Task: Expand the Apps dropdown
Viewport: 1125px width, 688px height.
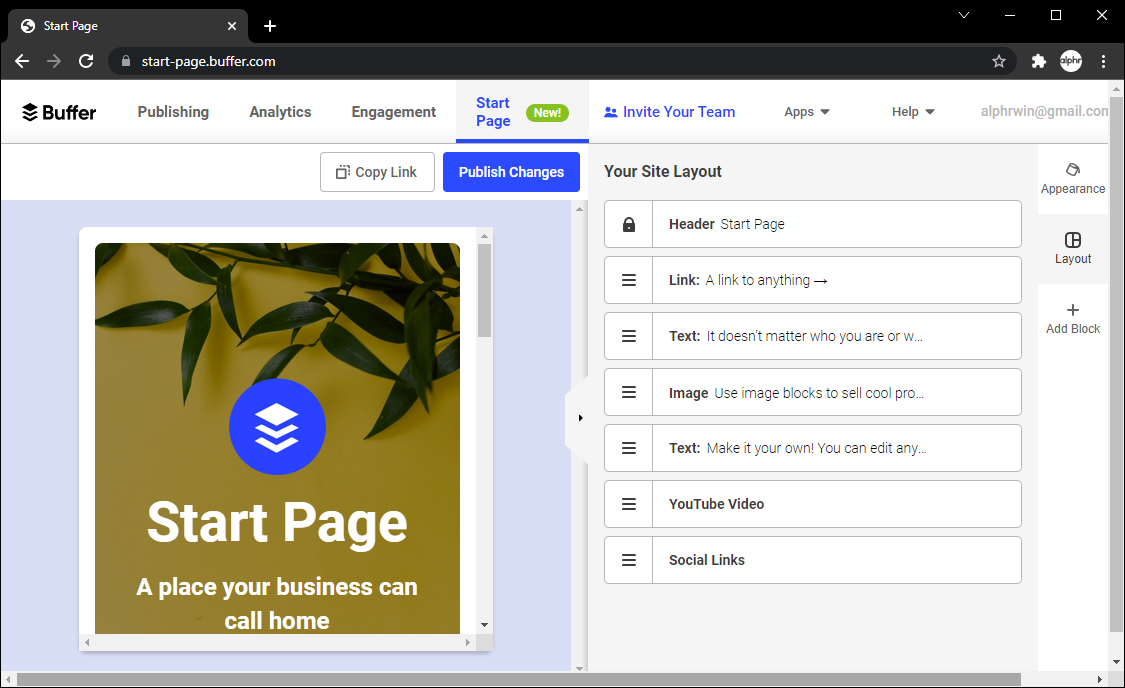Action: point(806,112)
